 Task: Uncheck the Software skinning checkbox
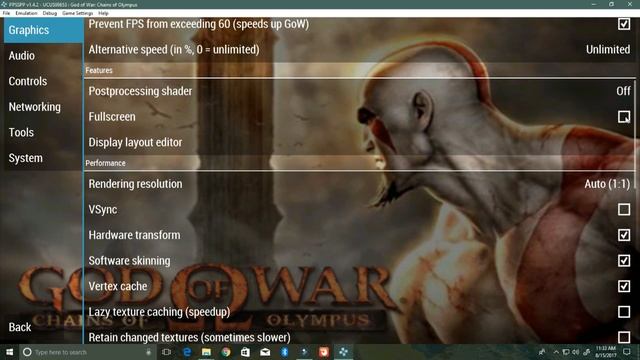point(624,260)
